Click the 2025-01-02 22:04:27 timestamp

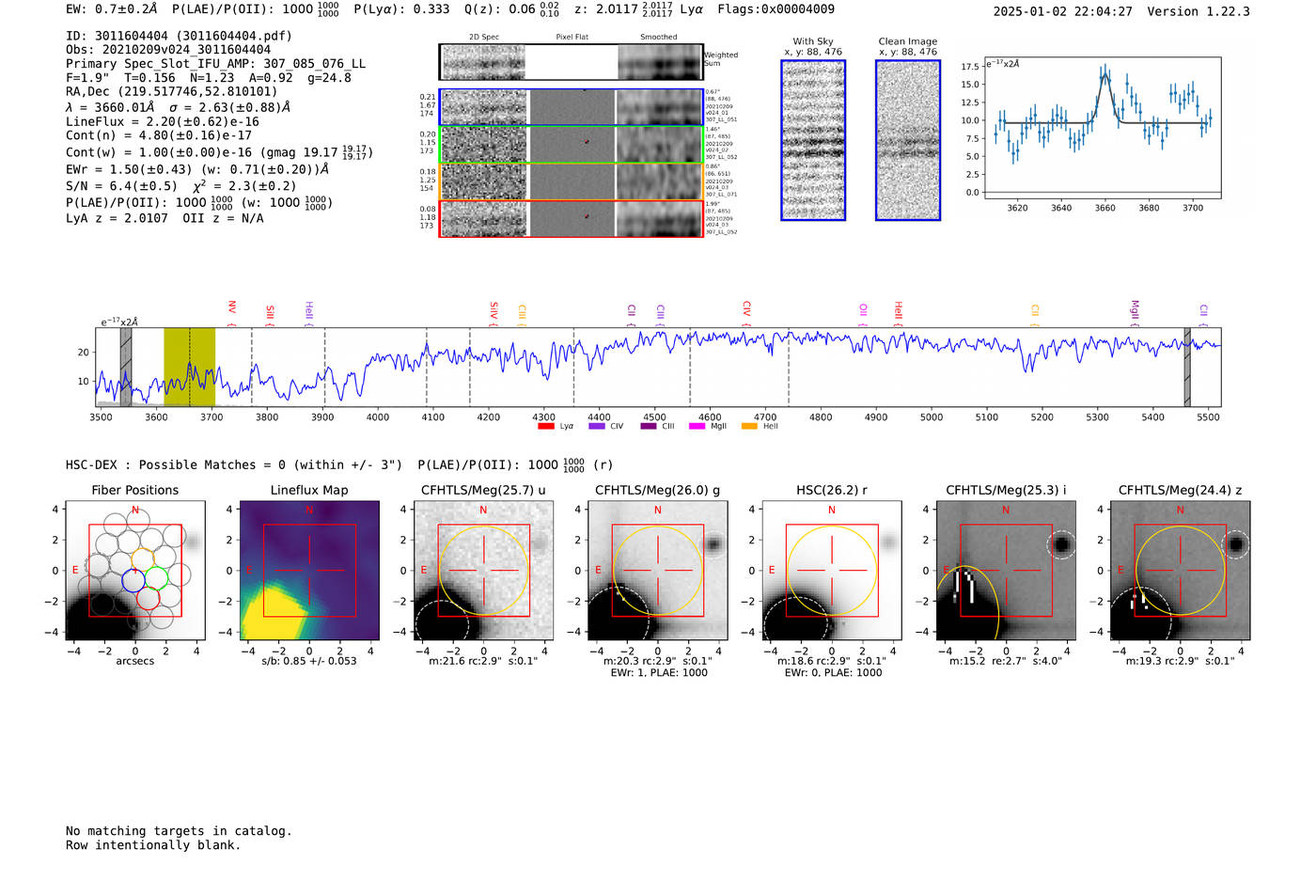(1062, 11)
